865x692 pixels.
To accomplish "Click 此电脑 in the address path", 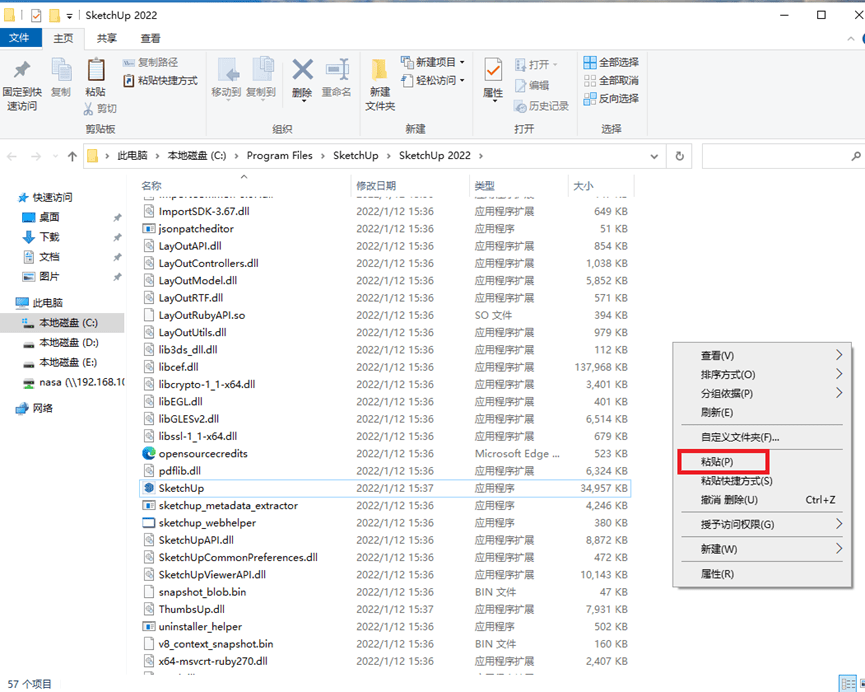I will [132, 156].
